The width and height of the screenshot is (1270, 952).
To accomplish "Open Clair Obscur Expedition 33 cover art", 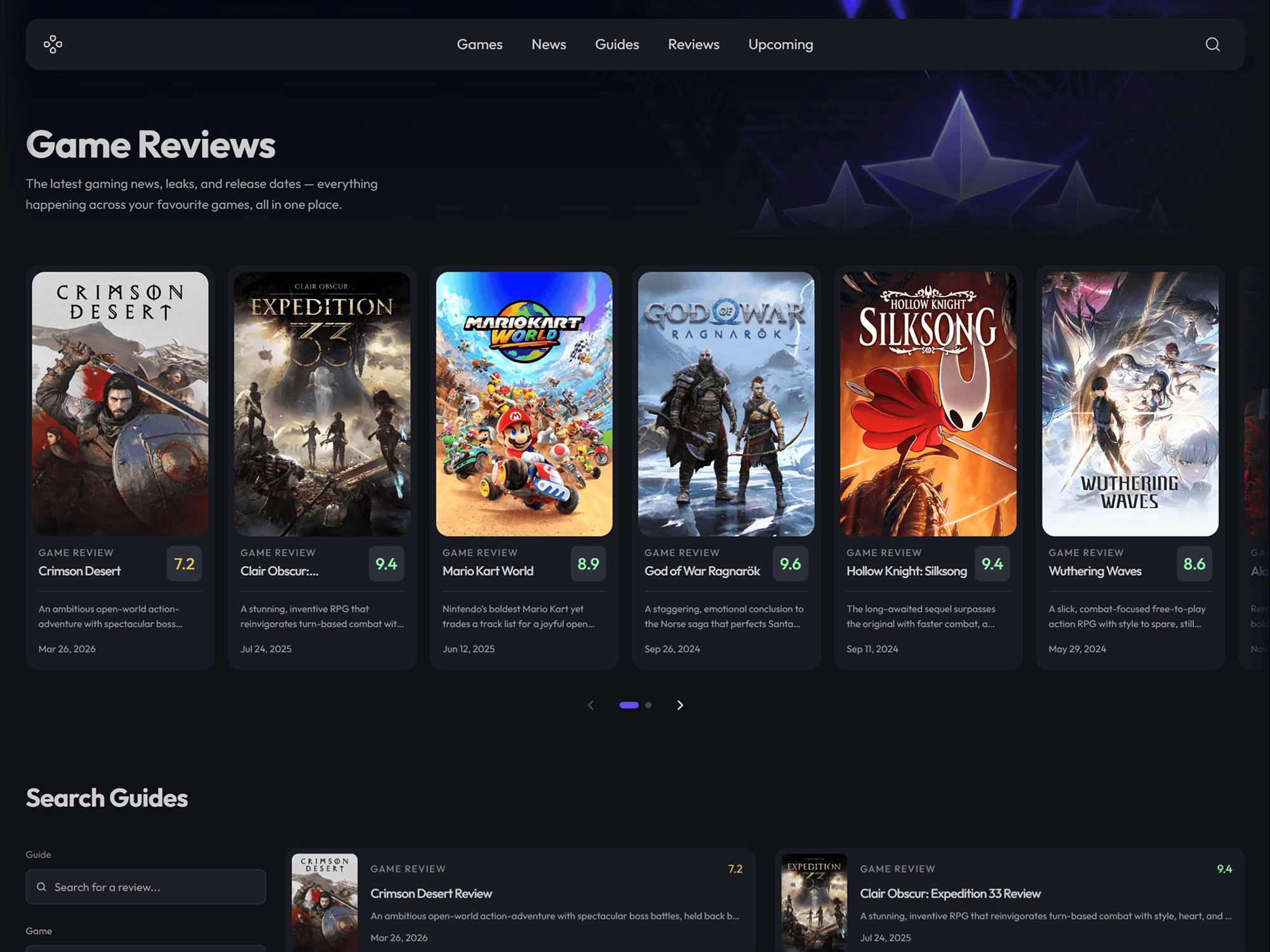I will 322,404.
